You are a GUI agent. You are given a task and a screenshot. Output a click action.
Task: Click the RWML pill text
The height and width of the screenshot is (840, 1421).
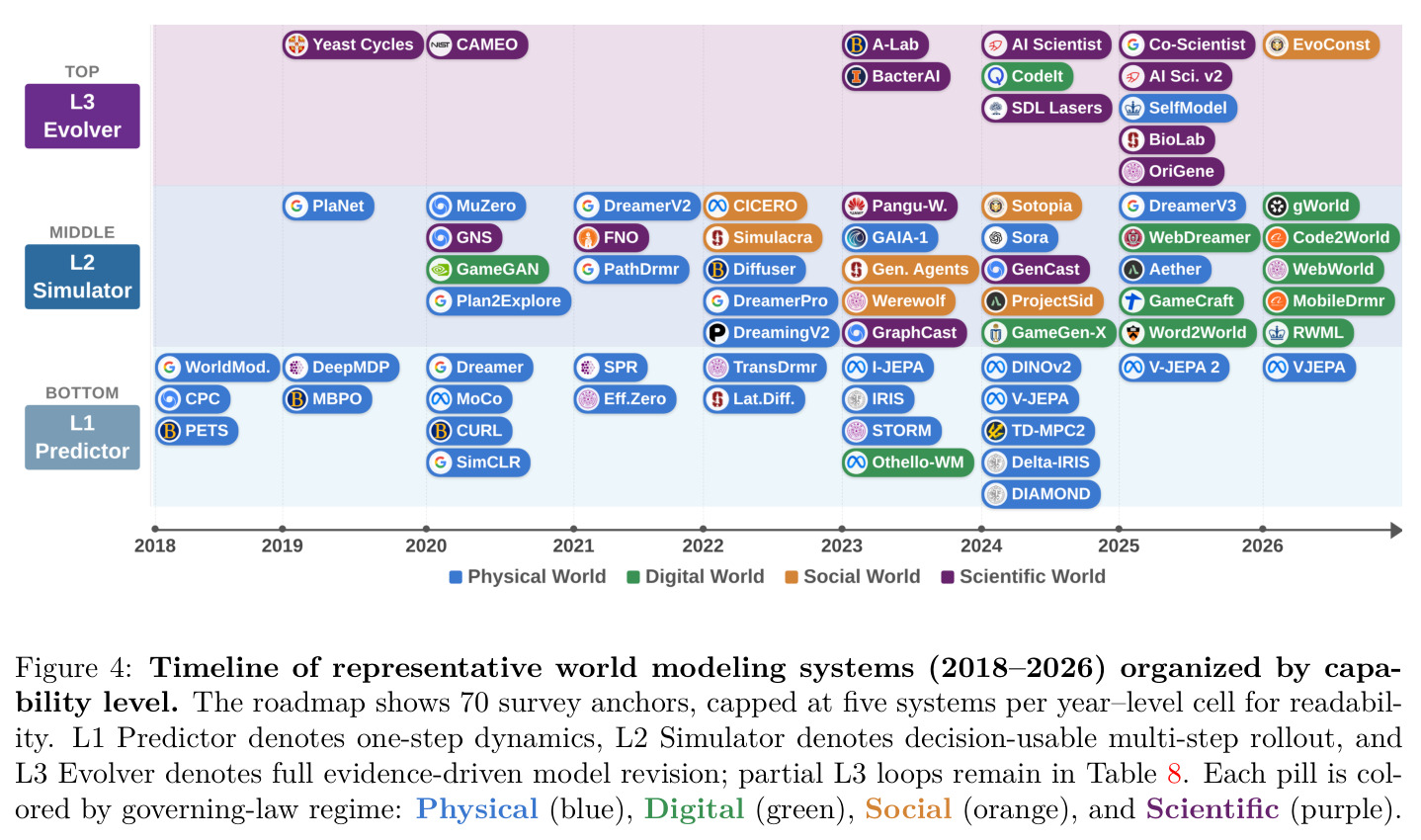[1318, 332]
